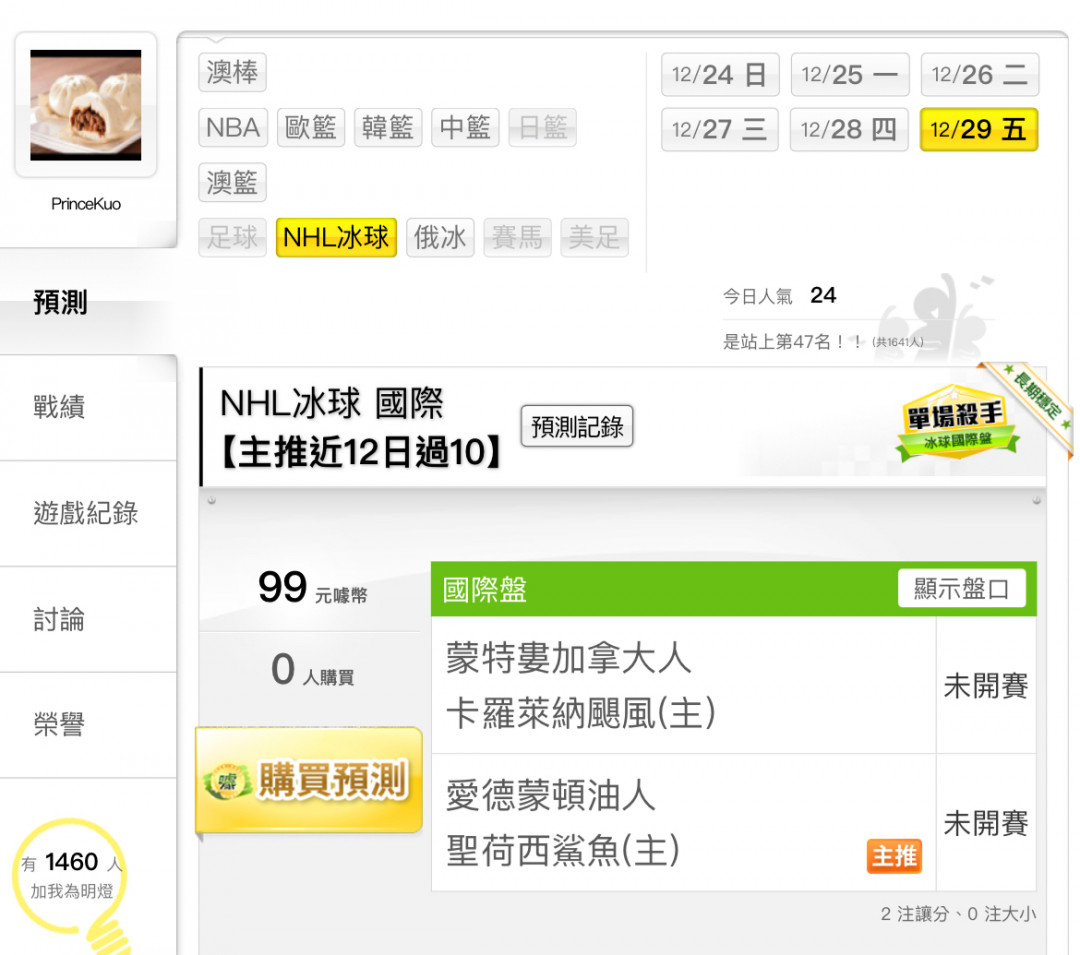Choose date 12/29 五
The image size is (1080, 955).
coord(979,129)
